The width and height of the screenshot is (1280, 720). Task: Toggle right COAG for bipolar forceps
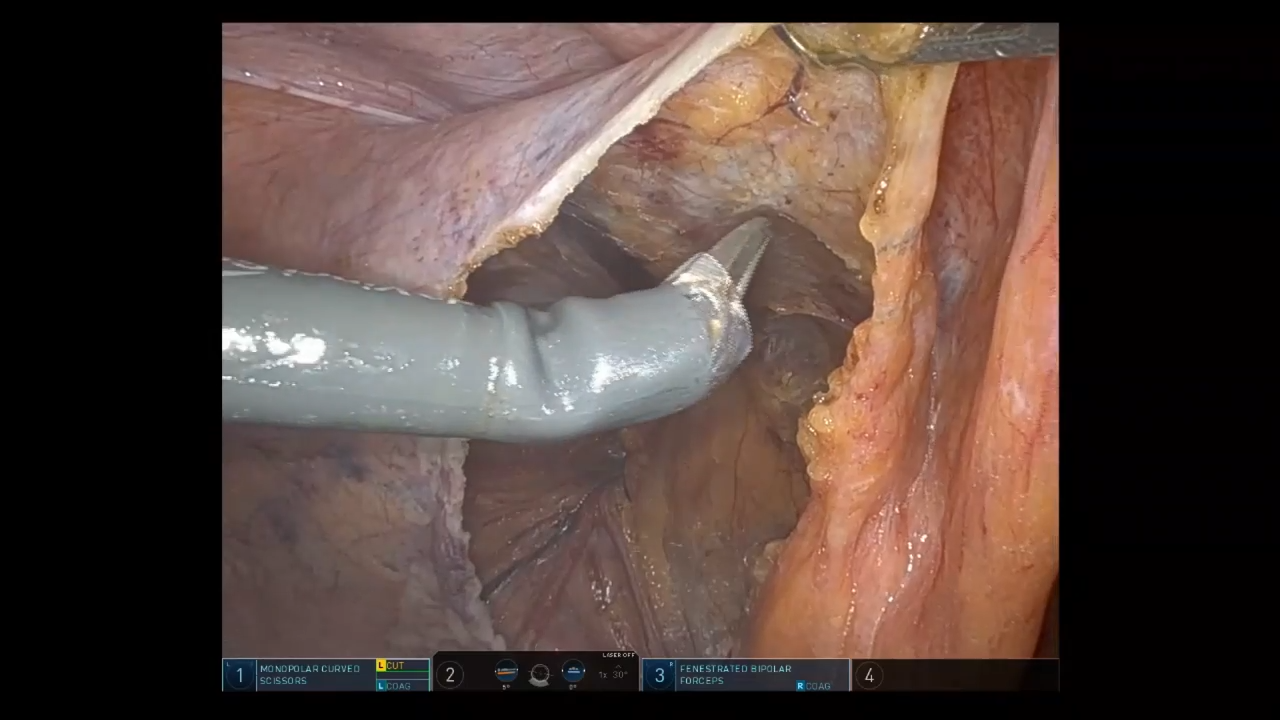(818, 686)
